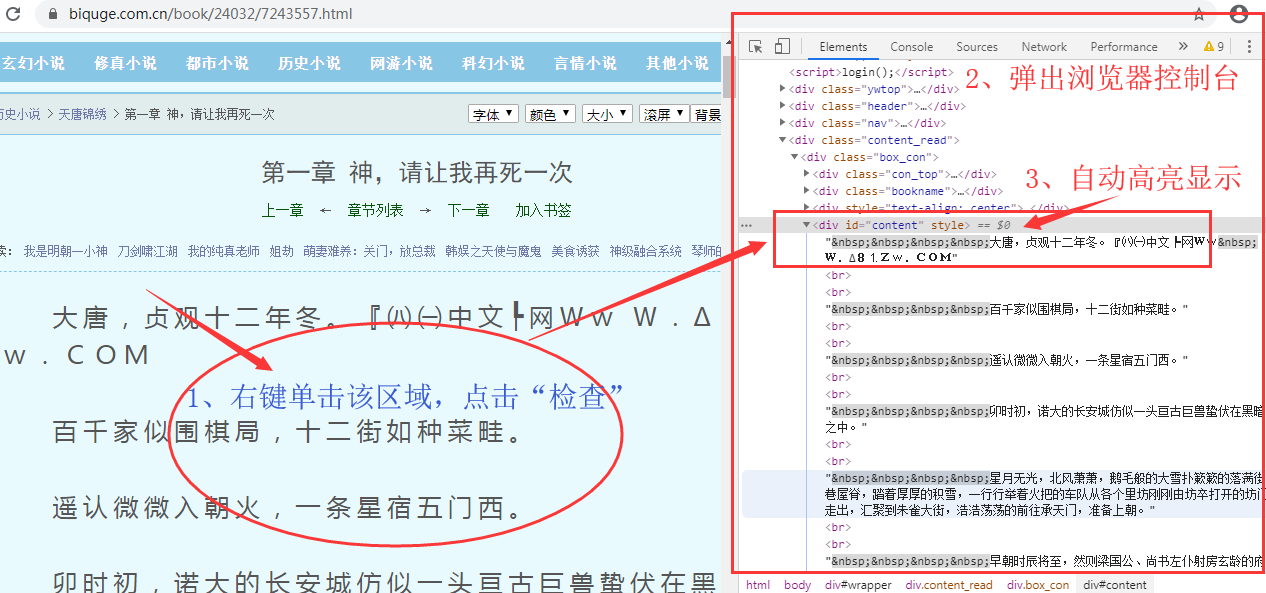Go to 玄幻小说 category
Viewport: 1266px width, 593px height.
click(x=32, y=63)
